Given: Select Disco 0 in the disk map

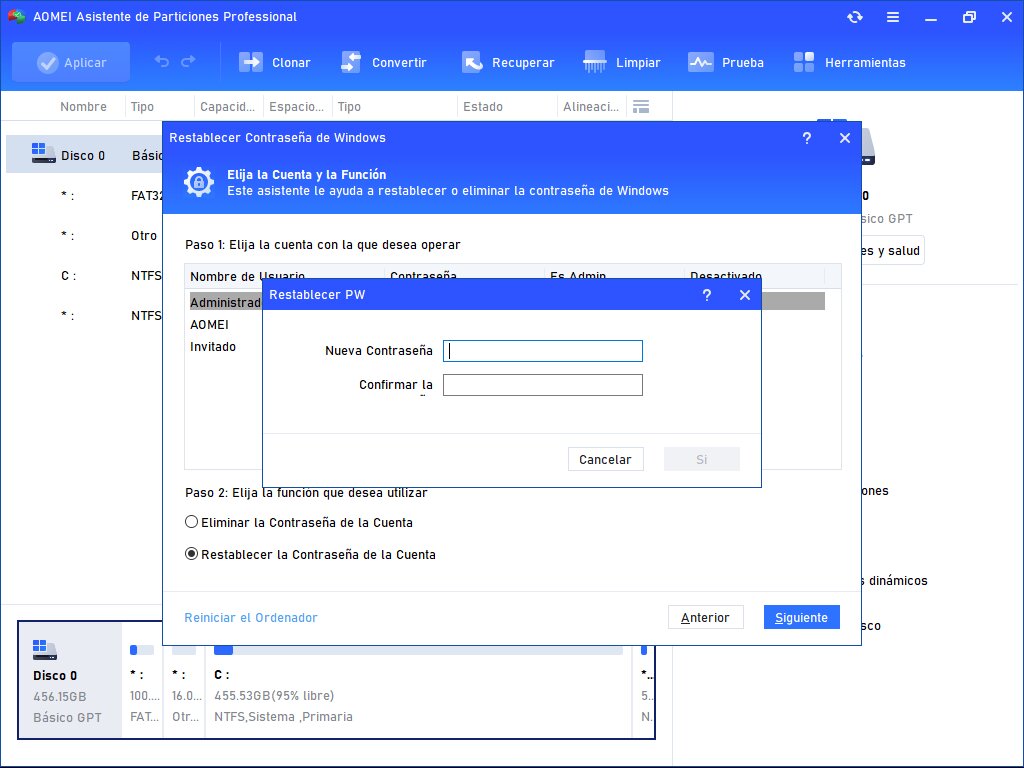Looking at the screenshot, I should click(x=69, y=679).
